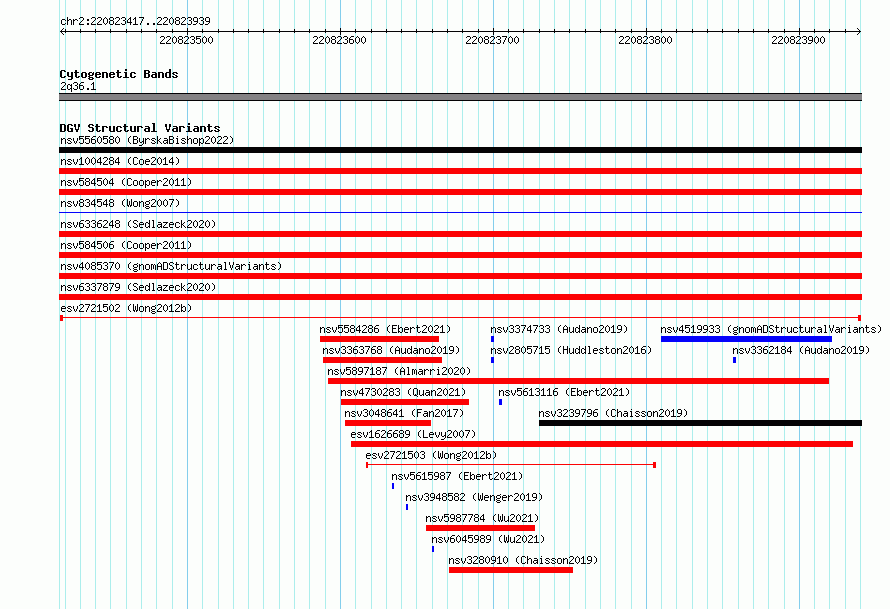Click the nsv6045989 (Wu2021) label
Image resolution: width=890 pixels, height=609 pixels.
(488, 539)
